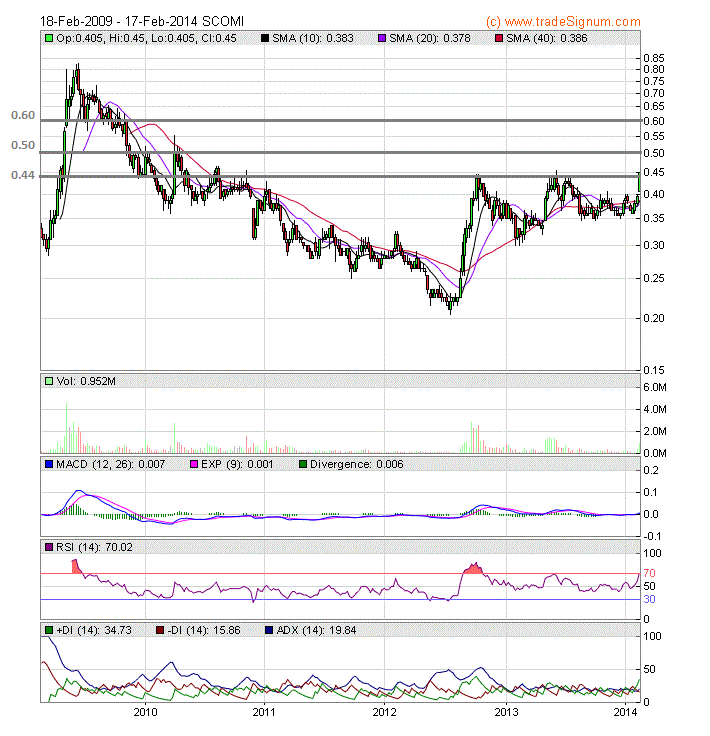
Task: Click the dark red -DI (14) legend swatch
Action: click(x=160, y=630)
